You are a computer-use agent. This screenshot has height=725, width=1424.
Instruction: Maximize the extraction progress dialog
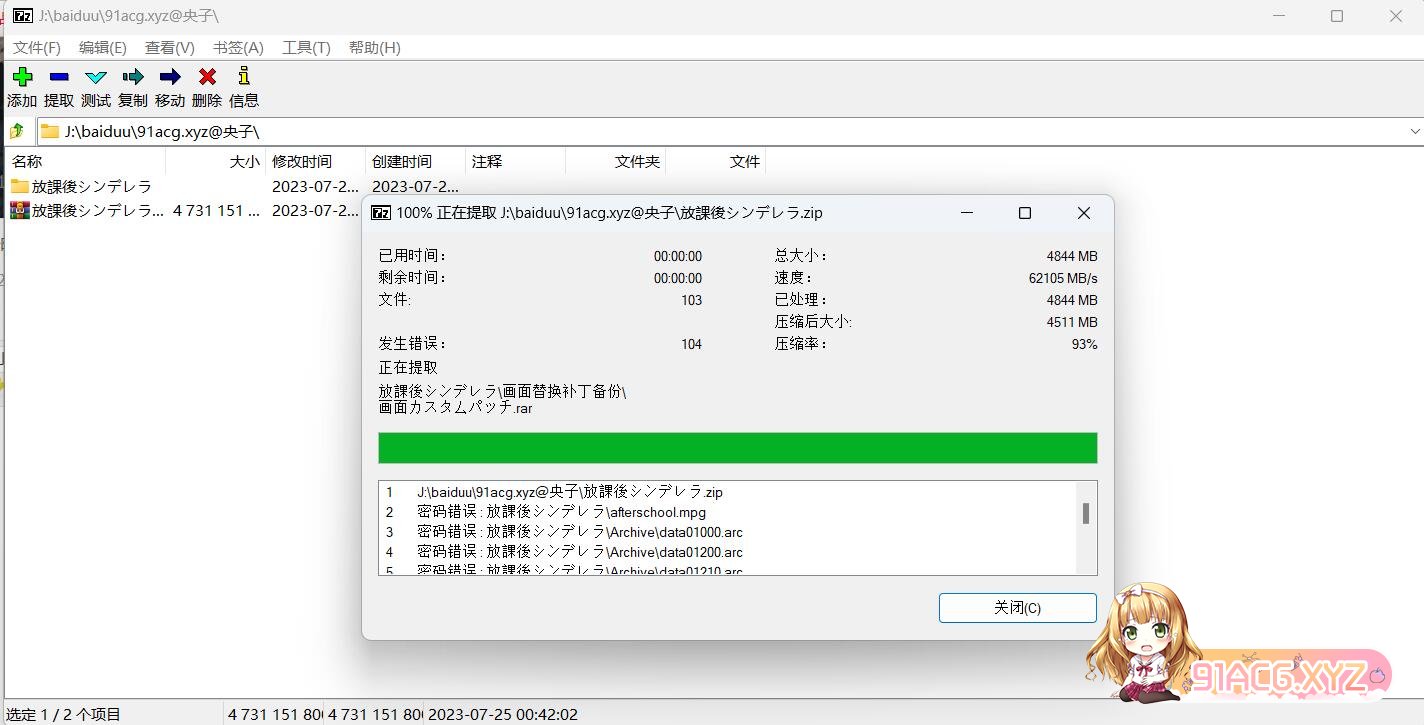point(1024,213)
